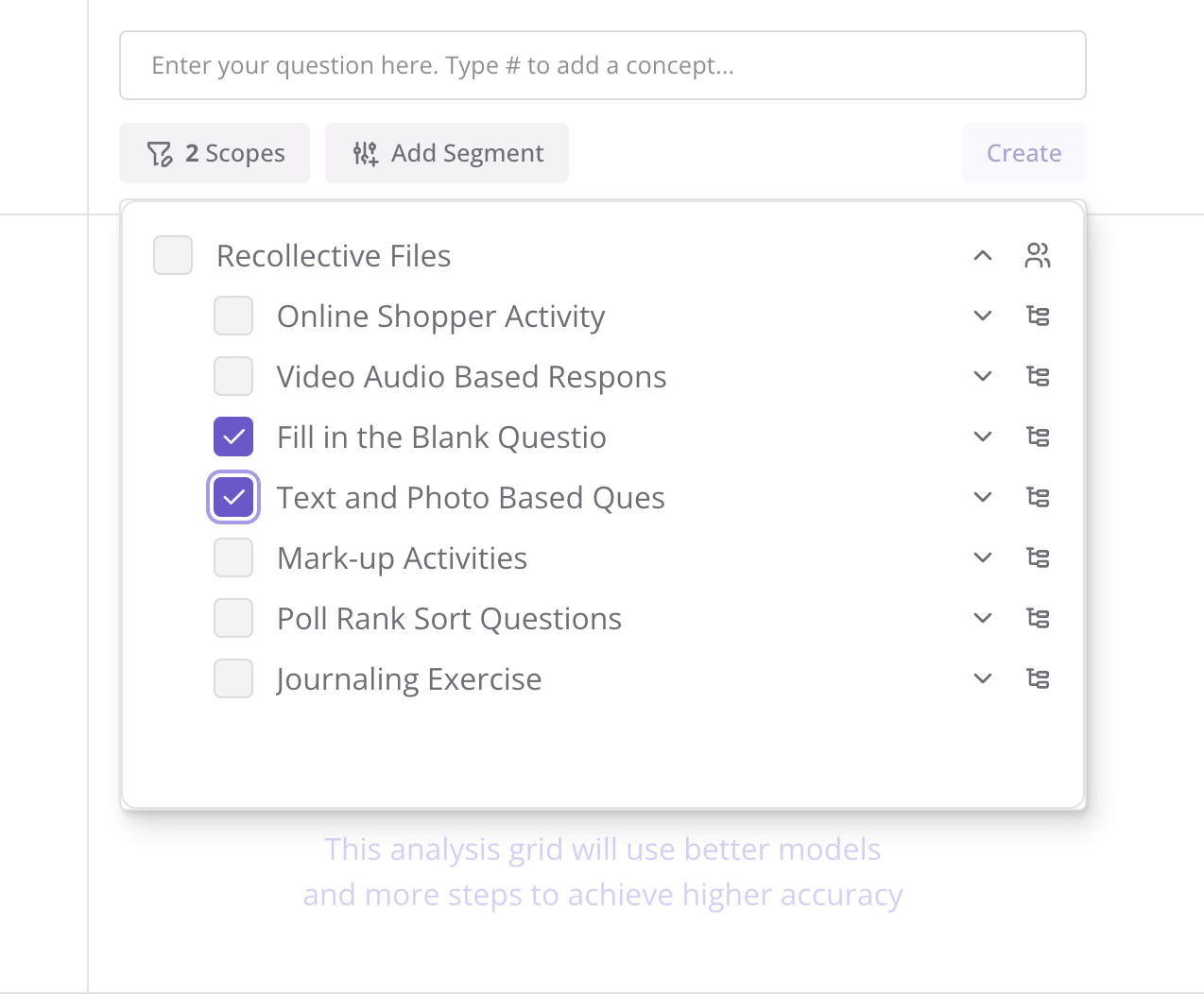The image size is (1204, 994).
Task: Collapse the Recollective Files group
Action: tap(983, 255)
